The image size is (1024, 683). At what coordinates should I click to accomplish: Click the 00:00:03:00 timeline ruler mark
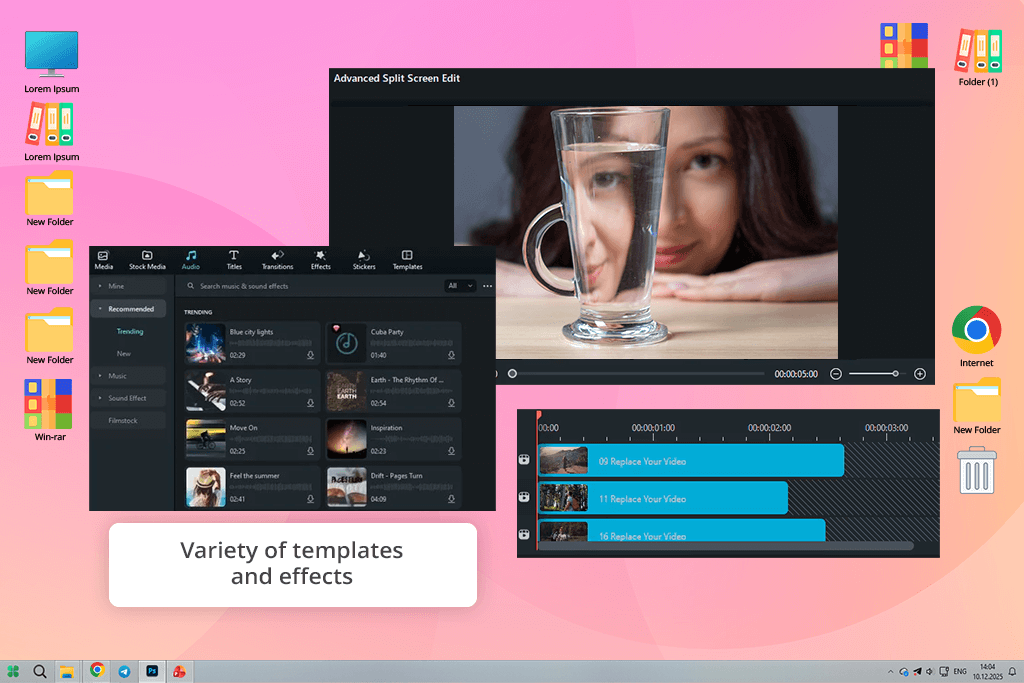[x=886, y=428]
